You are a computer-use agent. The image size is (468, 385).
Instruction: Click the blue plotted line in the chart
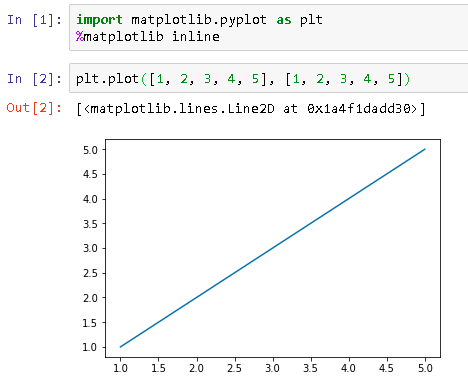[x=273, y=248]
